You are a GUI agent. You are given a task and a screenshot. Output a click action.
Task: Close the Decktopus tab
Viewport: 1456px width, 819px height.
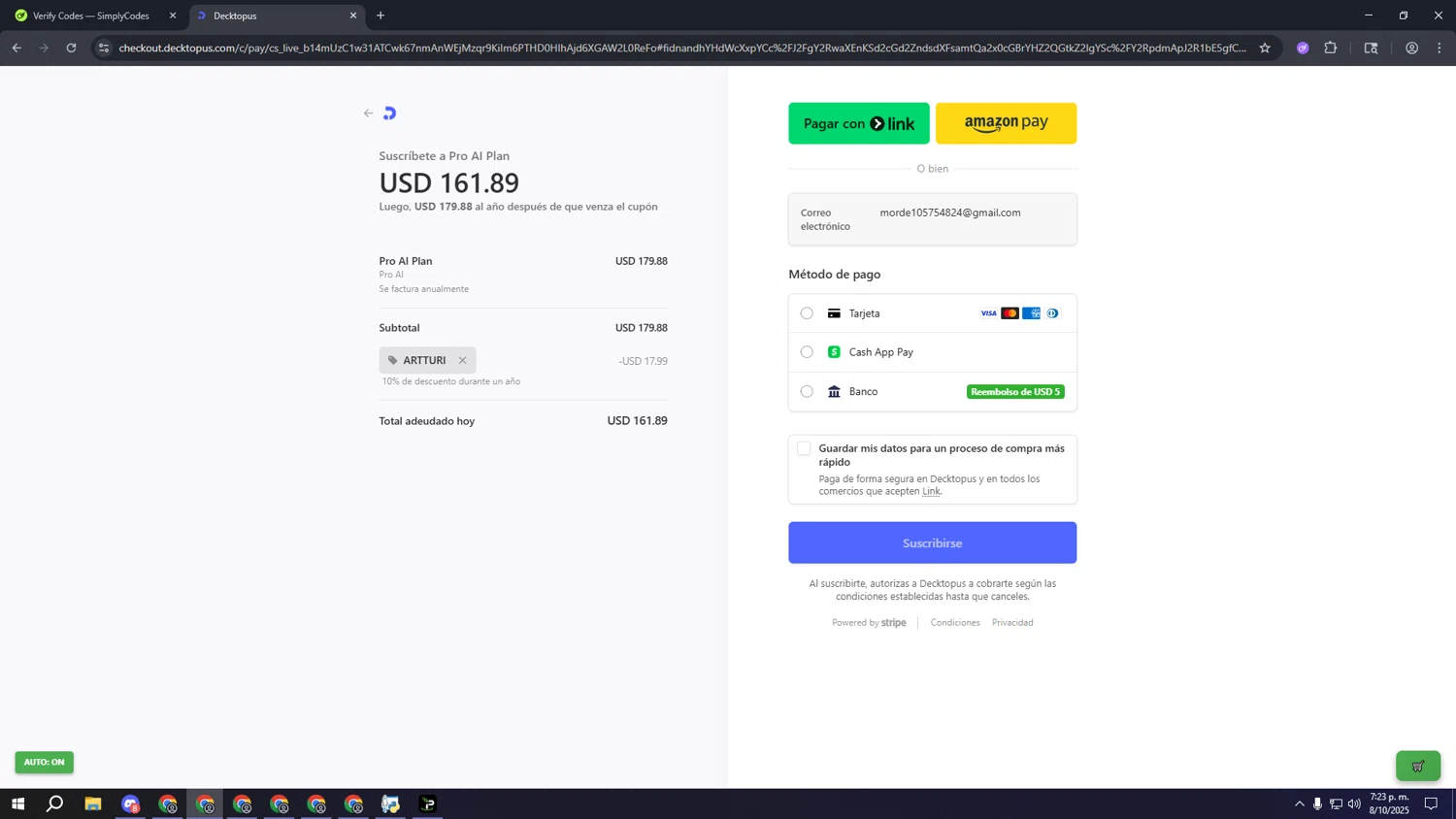click(x=353, y=16)
